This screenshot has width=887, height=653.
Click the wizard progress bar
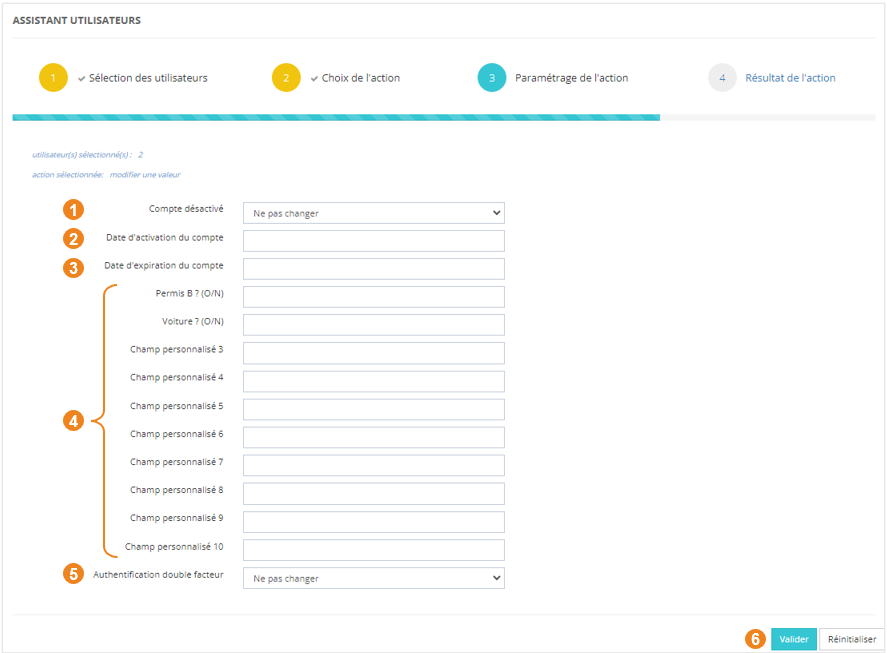[336, 117]
